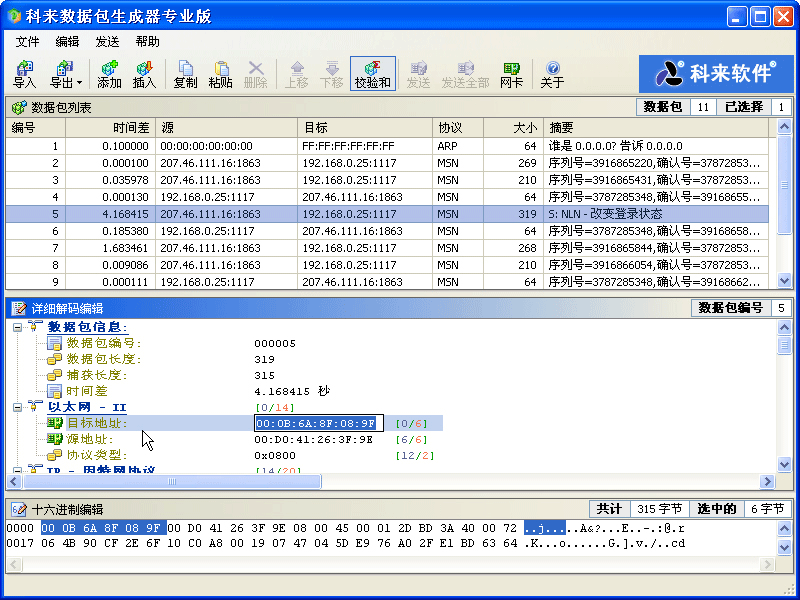Toggle the 校验和 (Checksum) button

[372, 74]
